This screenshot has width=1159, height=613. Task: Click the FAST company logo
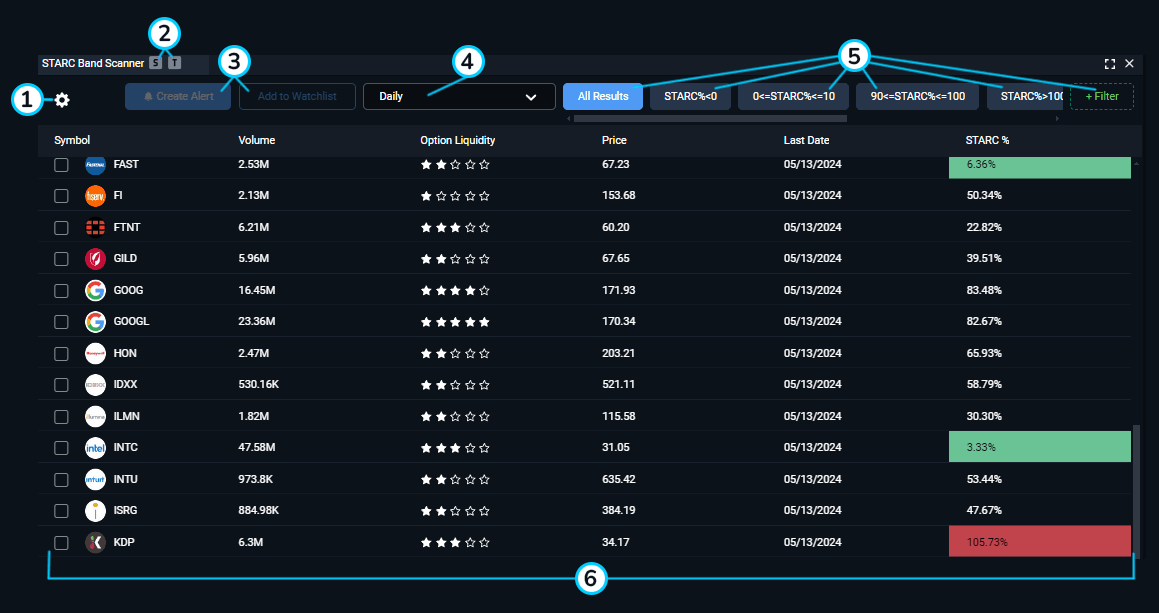[x=95, y=165]
